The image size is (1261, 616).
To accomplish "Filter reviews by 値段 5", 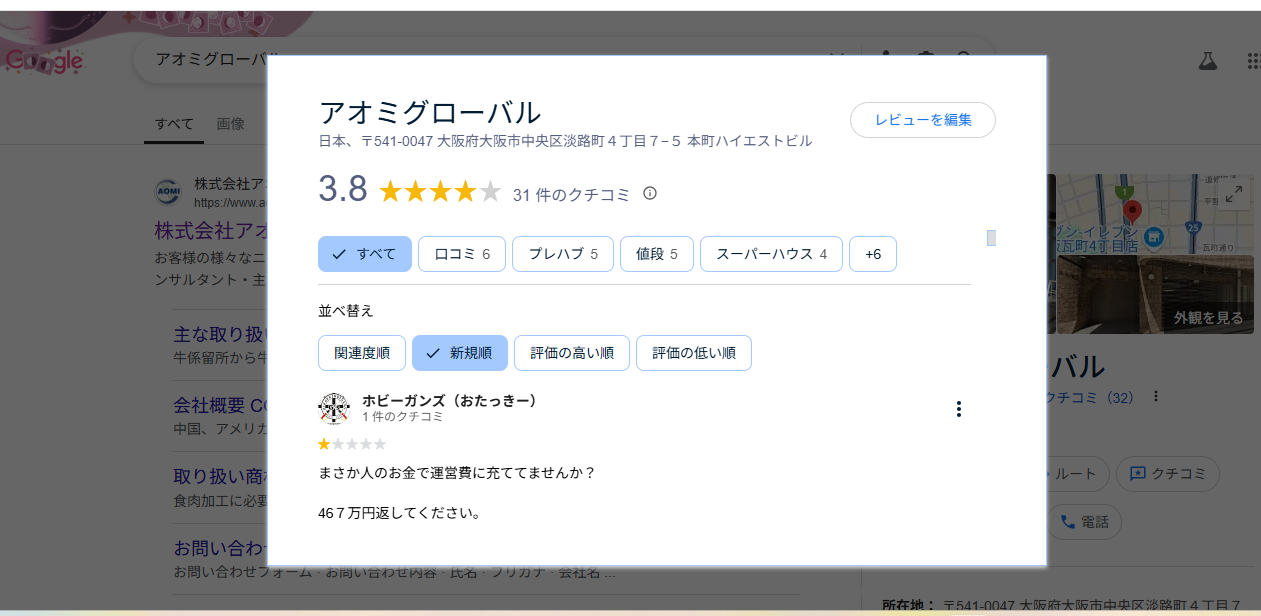I will point(657,254).
